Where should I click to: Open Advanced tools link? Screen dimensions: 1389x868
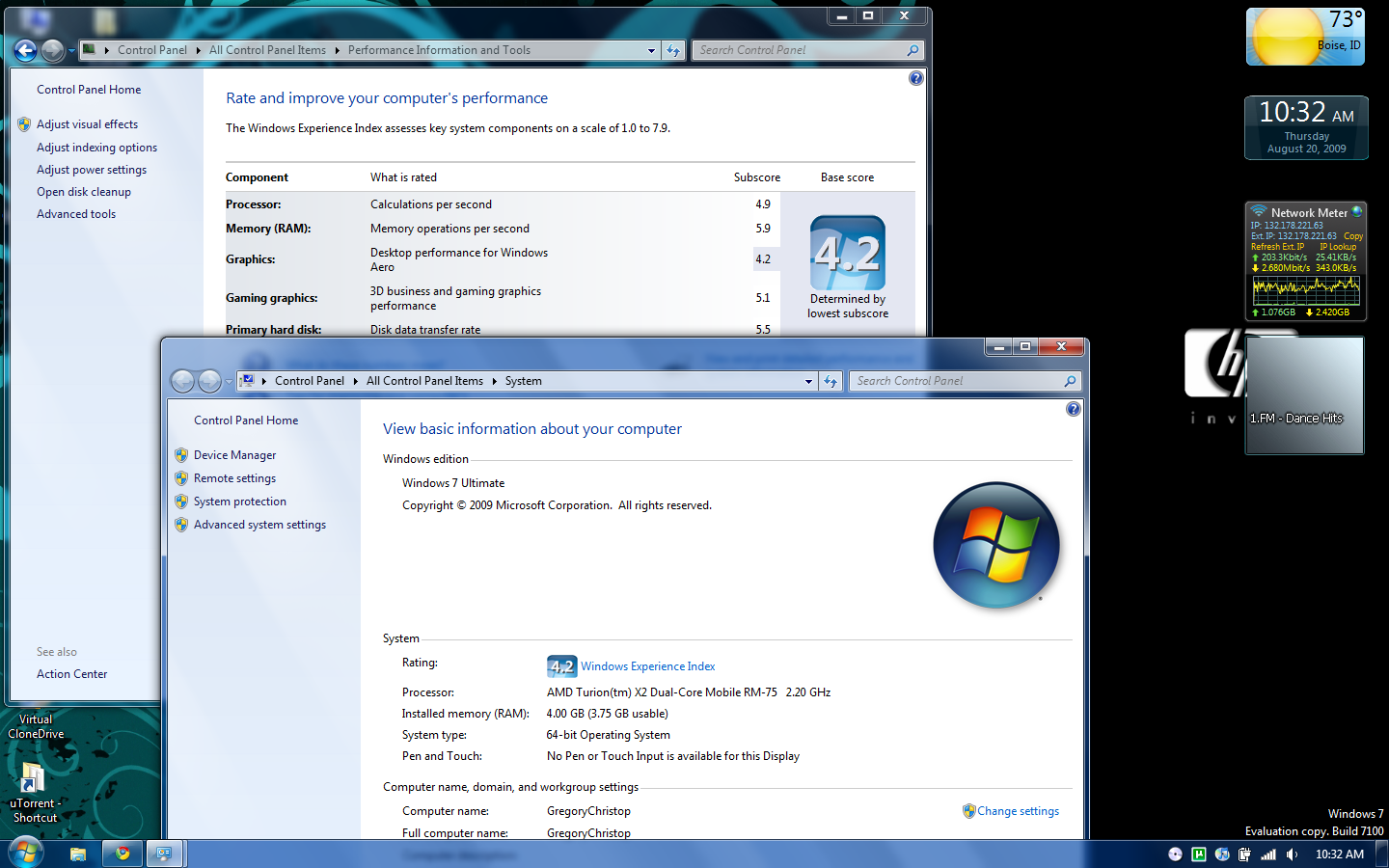pos(76,214)
